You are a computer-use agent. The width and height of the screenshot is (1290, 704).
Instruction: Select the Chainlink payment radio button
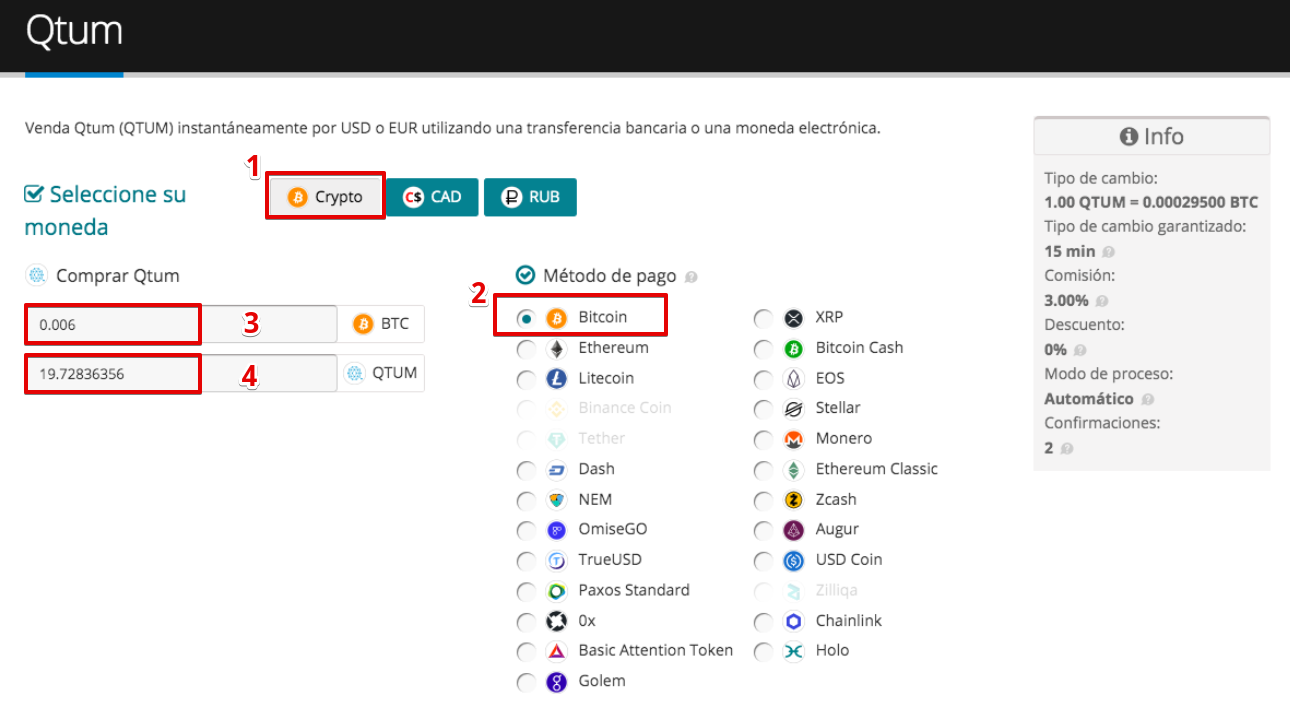(x=763, y=621)
